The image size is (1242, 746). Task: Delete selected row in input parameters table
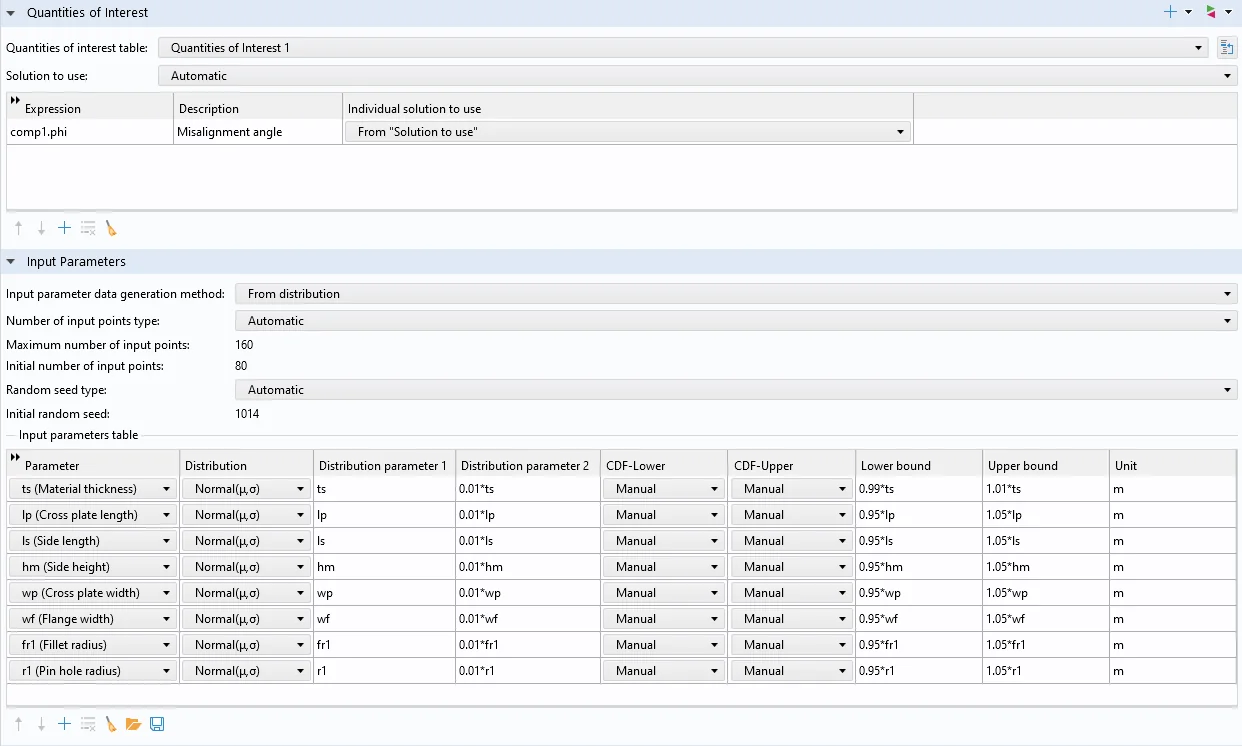point(88,724)
